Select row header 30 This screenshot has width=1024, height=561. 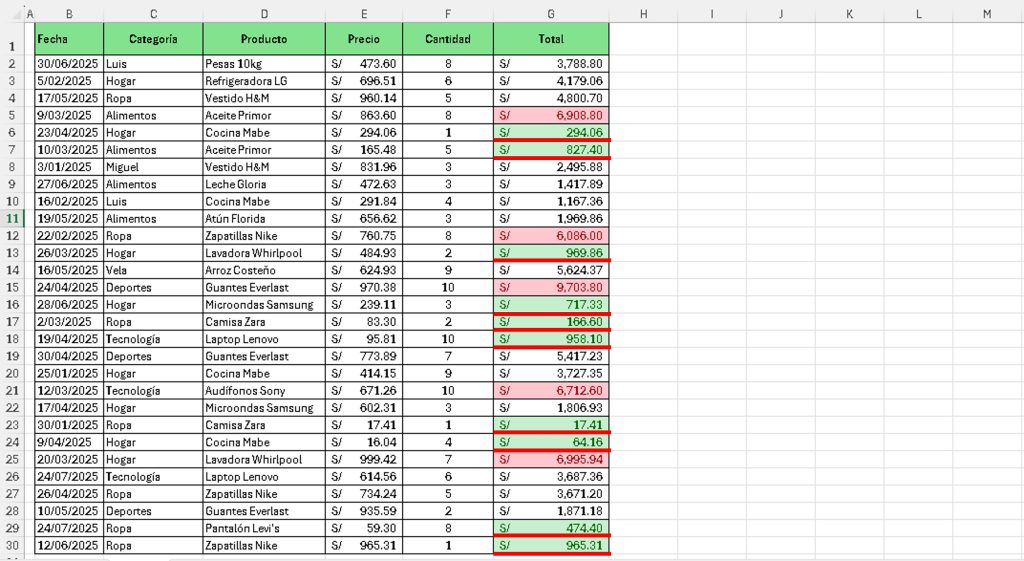click(x=12, y=545)
